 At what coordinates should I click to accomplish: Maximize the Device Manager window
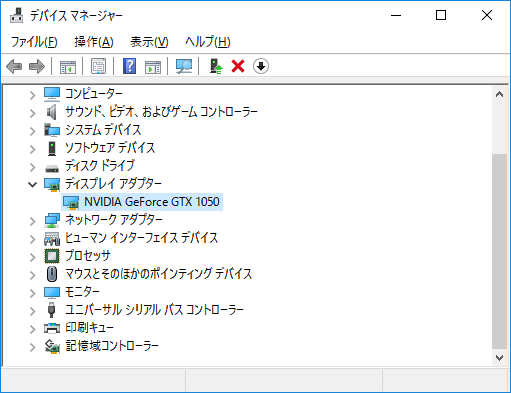point(441,15)
